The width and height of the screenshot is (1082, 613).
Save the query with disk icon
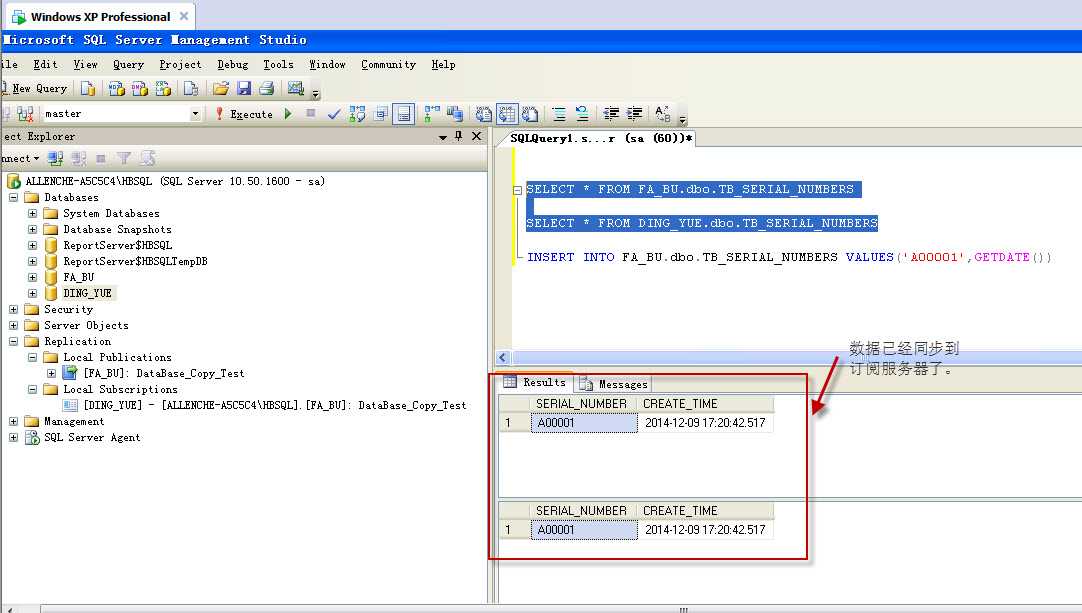[x=244, y=88]
